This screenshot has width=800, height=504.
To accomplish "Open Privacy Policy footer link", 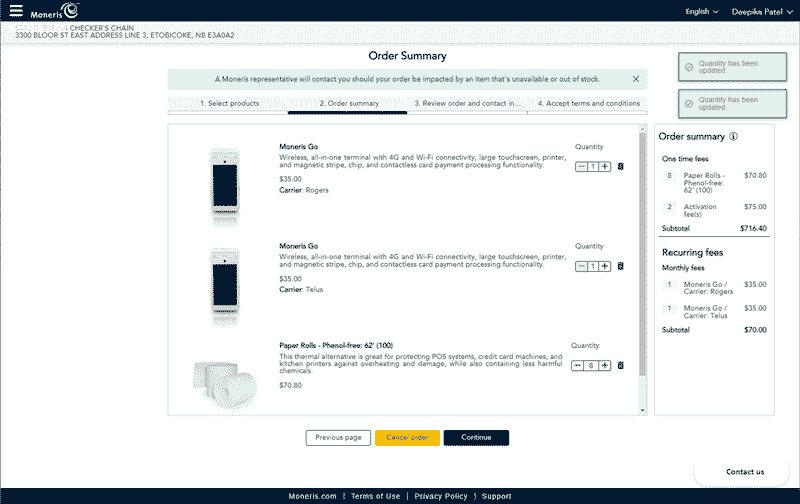I will 441,496.
